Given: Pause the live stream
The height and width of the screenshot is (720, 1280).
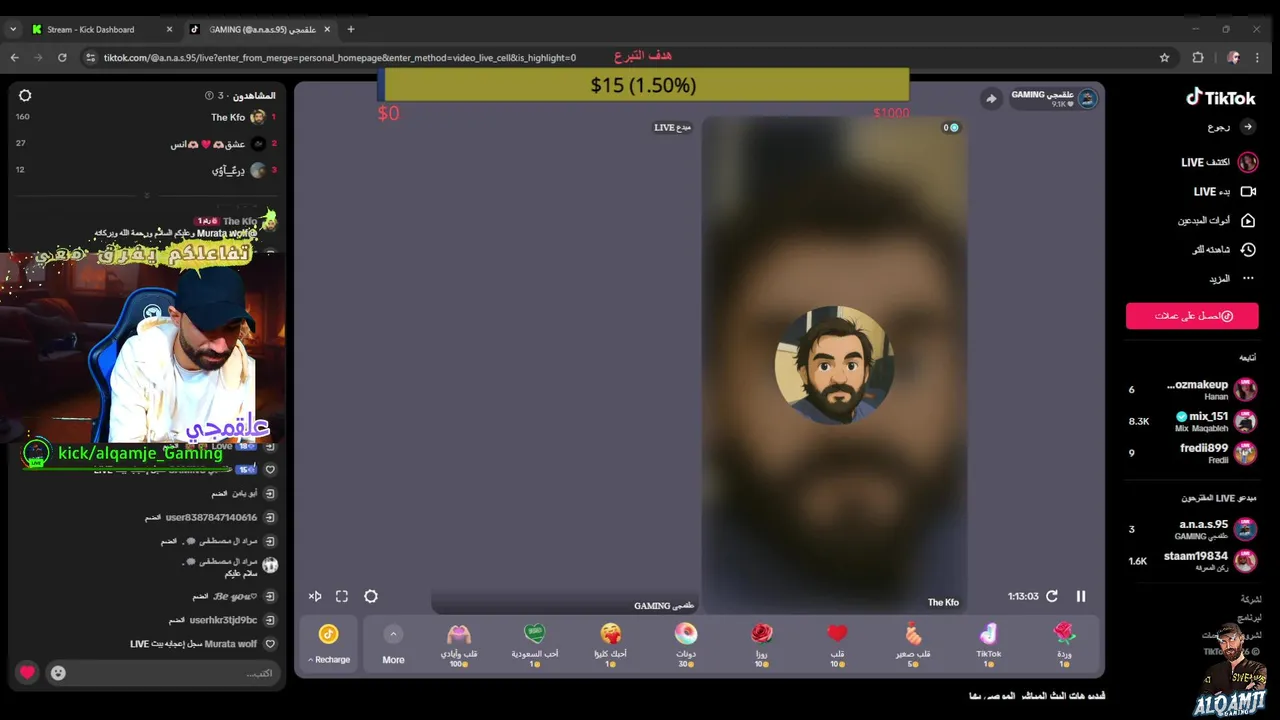Looking at the screenshot, I should pyautogui.click(x=1081, y=596).
